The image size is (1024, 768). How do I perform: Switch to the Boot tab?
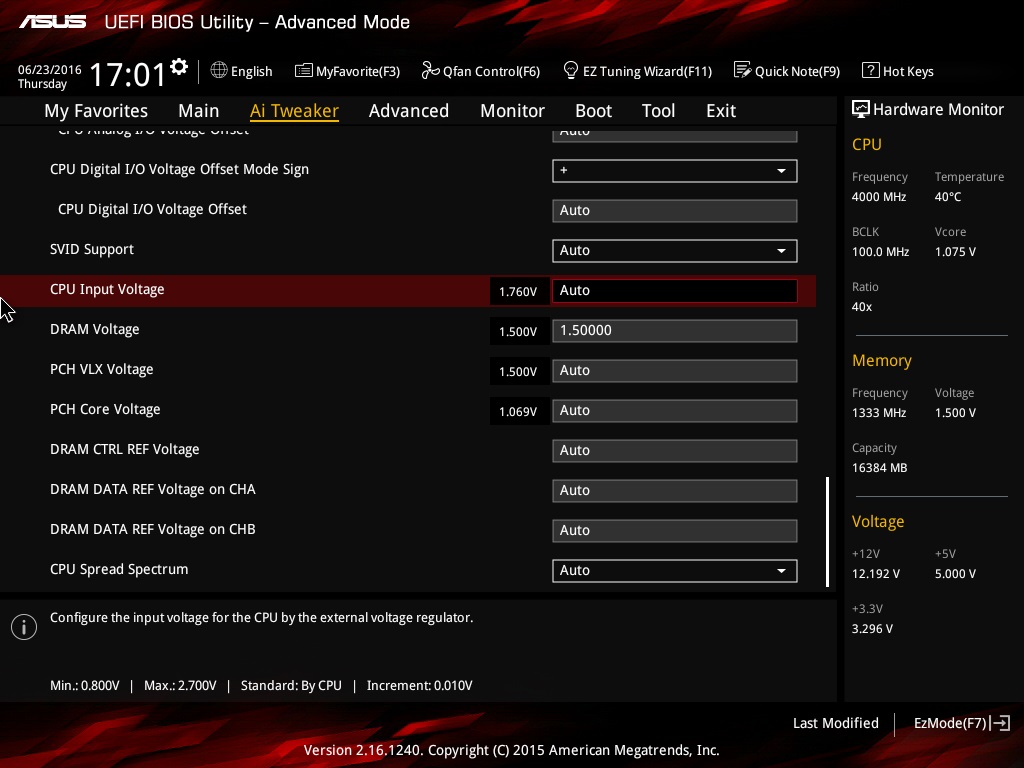click(x=594, y=111)
